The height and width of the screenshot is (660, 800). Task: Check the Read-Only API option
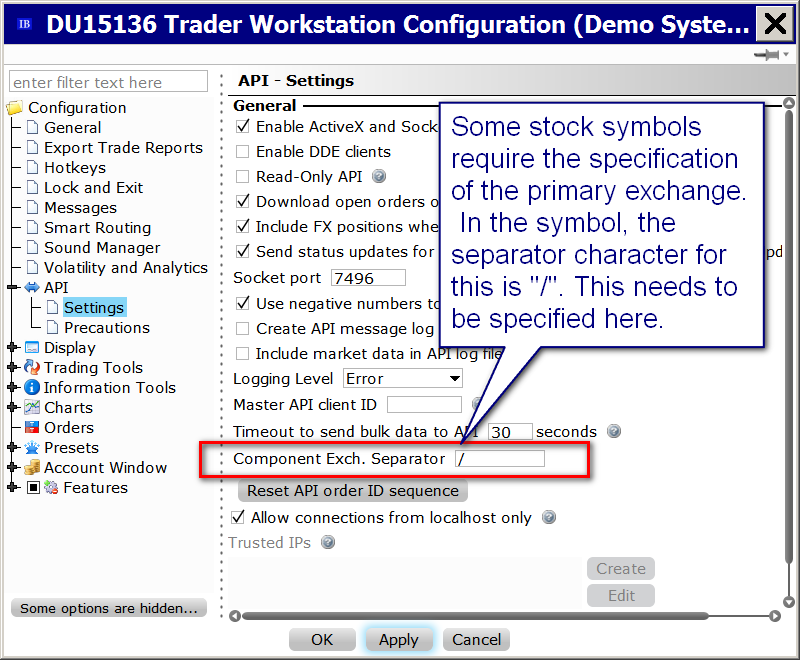242,176
